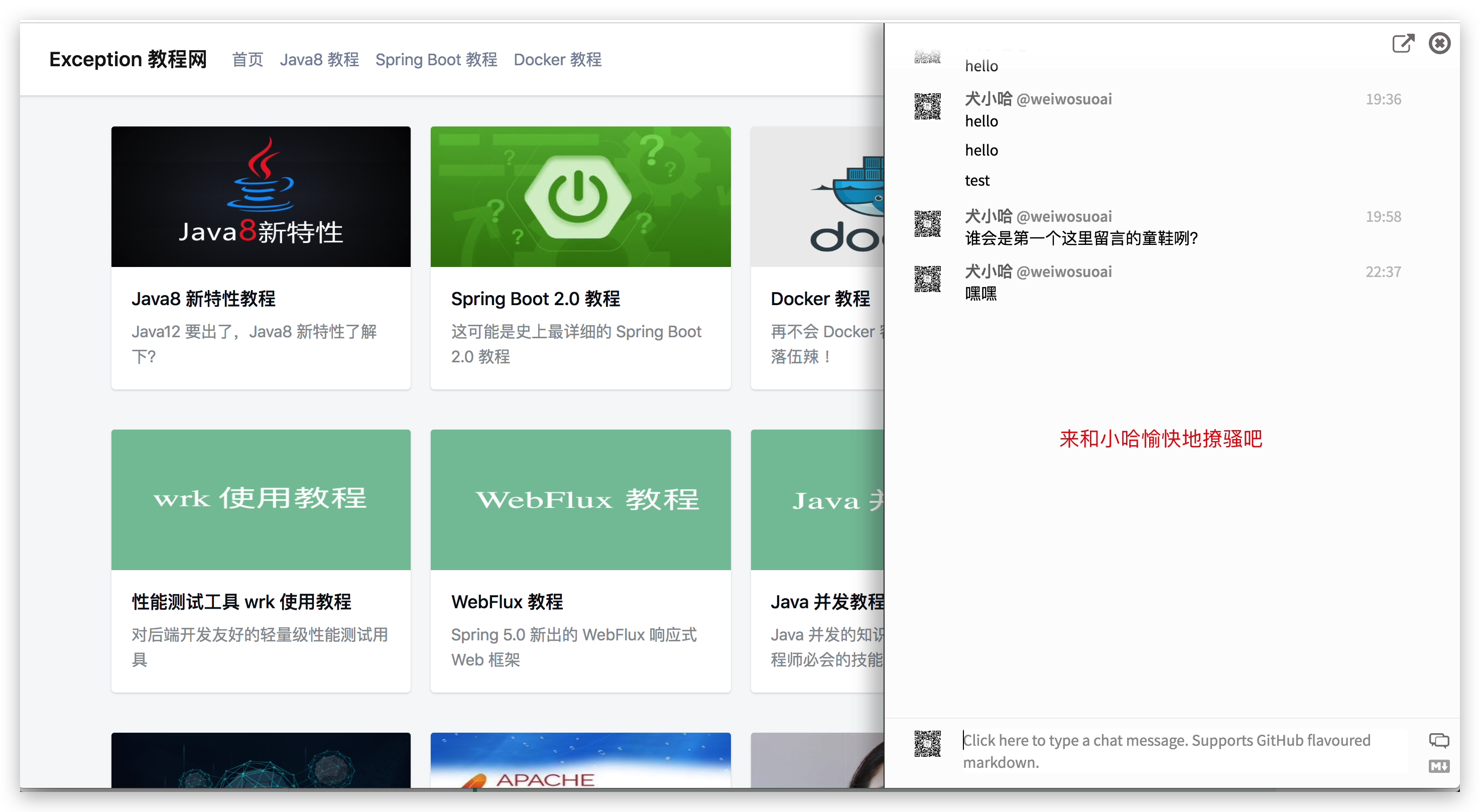Open the Java 并发 green banner

tap(817, 500)
